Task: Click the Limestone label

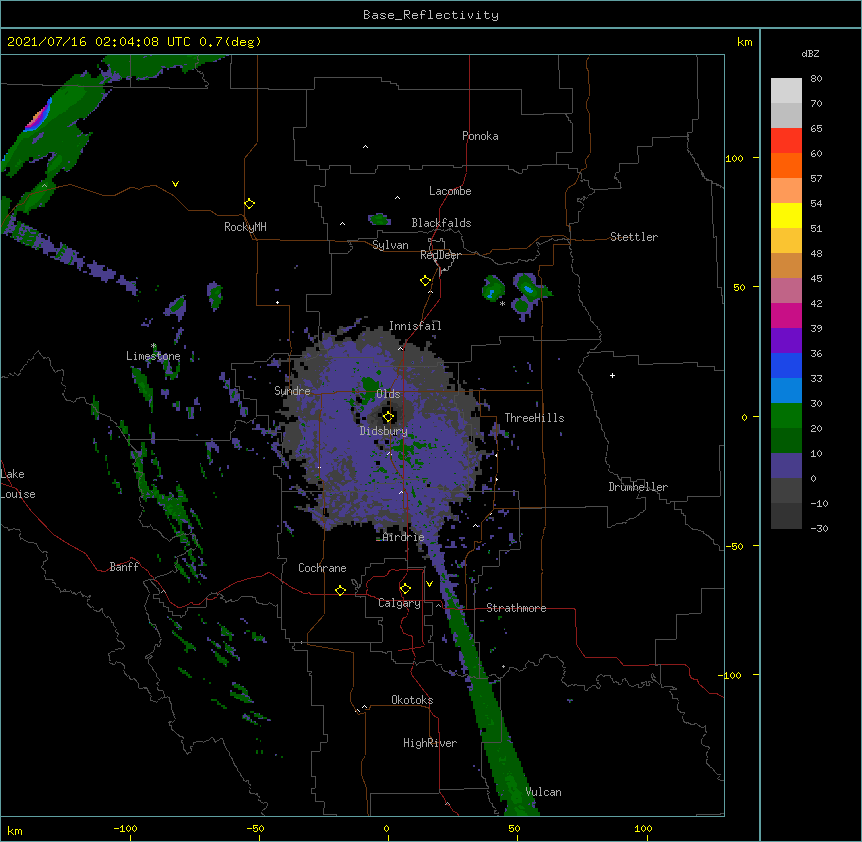Action: pos(153,356)
